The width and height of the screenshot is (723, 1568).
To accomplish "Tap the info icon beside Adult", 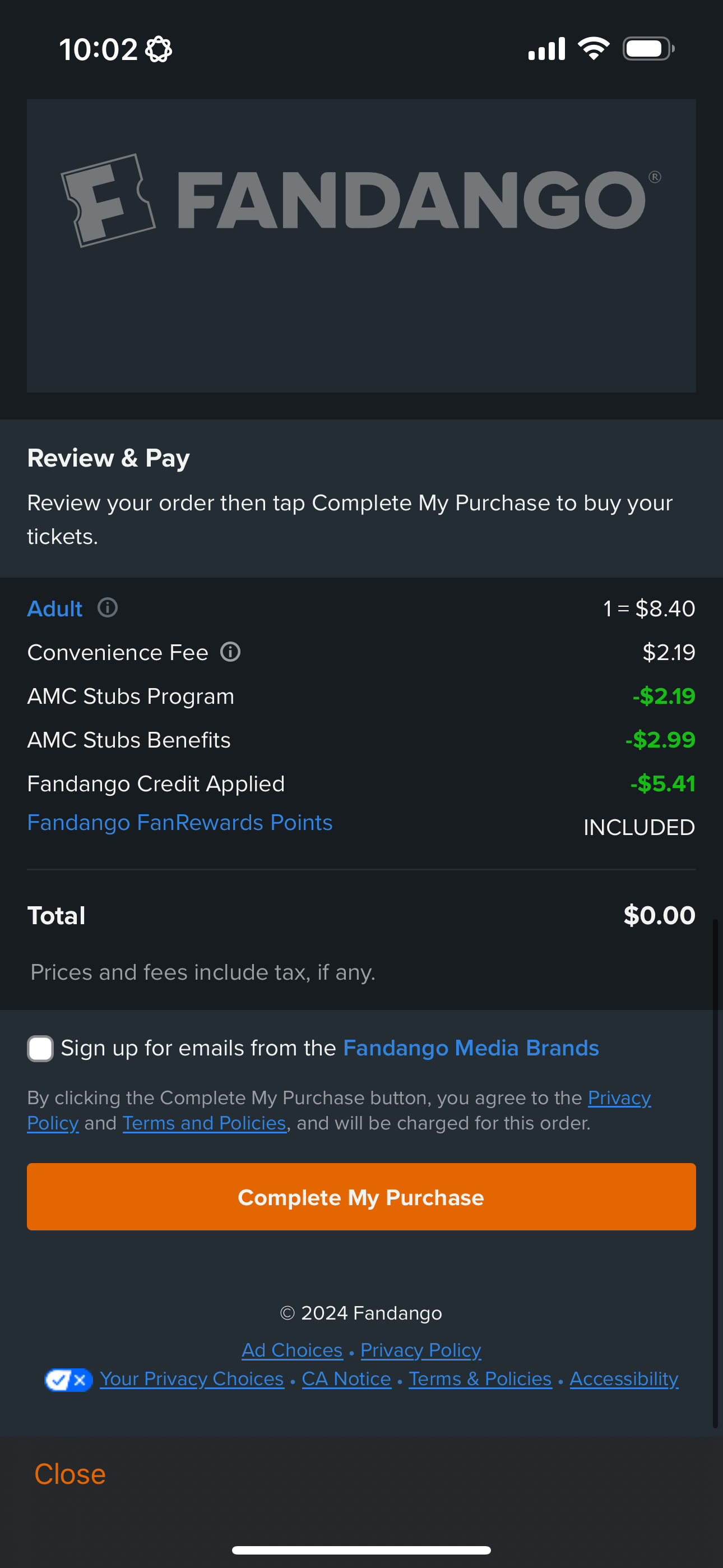I will [108, 607].
